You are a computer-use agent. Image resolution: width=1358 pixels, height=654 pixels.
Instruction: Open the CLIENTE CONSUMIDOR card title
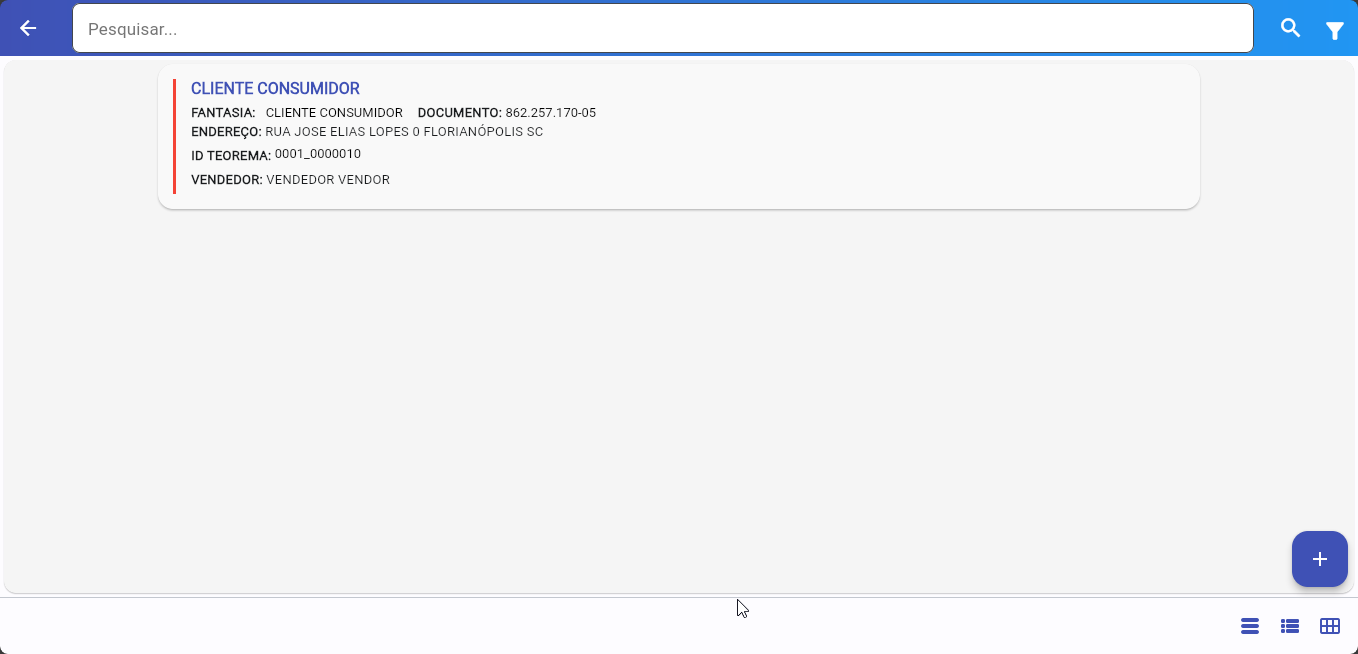(275, 89)
